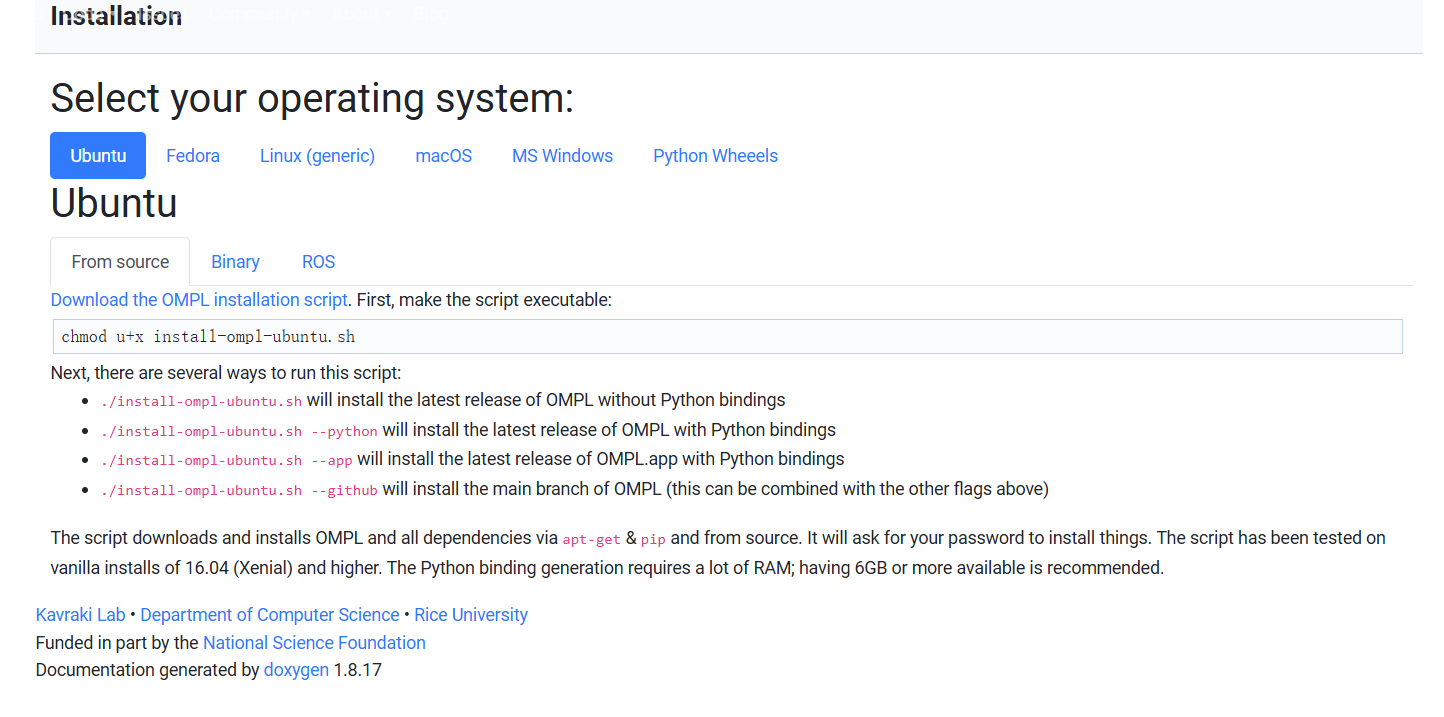Download the OMPL installation script
1444x717 pixels.
pyautogui.click(x=198, y=299)
